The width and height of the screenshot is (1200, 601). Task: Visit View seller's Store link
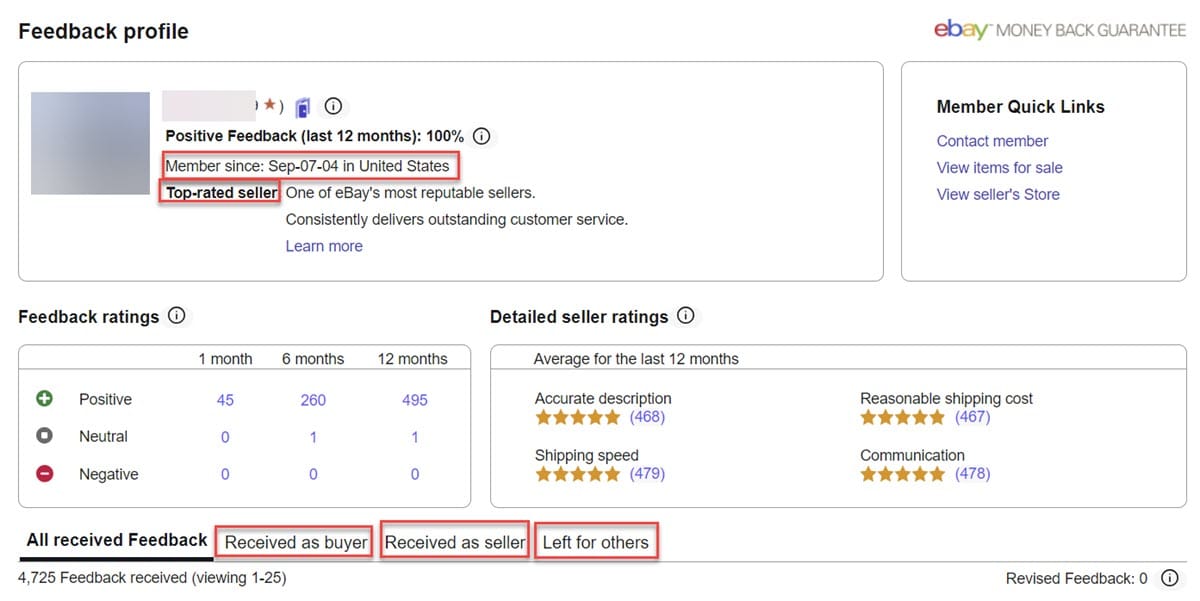tap(997, 195)
